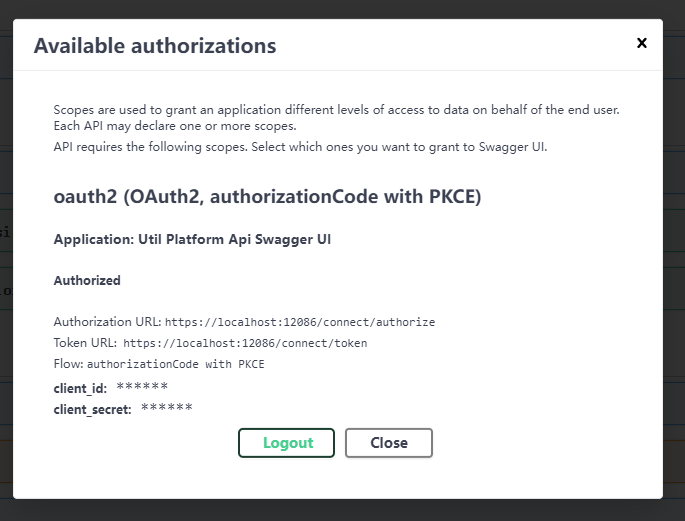Viewport: 685px width, 521px height.
Task: Click the Token URL label
Action: click(85, 343)
